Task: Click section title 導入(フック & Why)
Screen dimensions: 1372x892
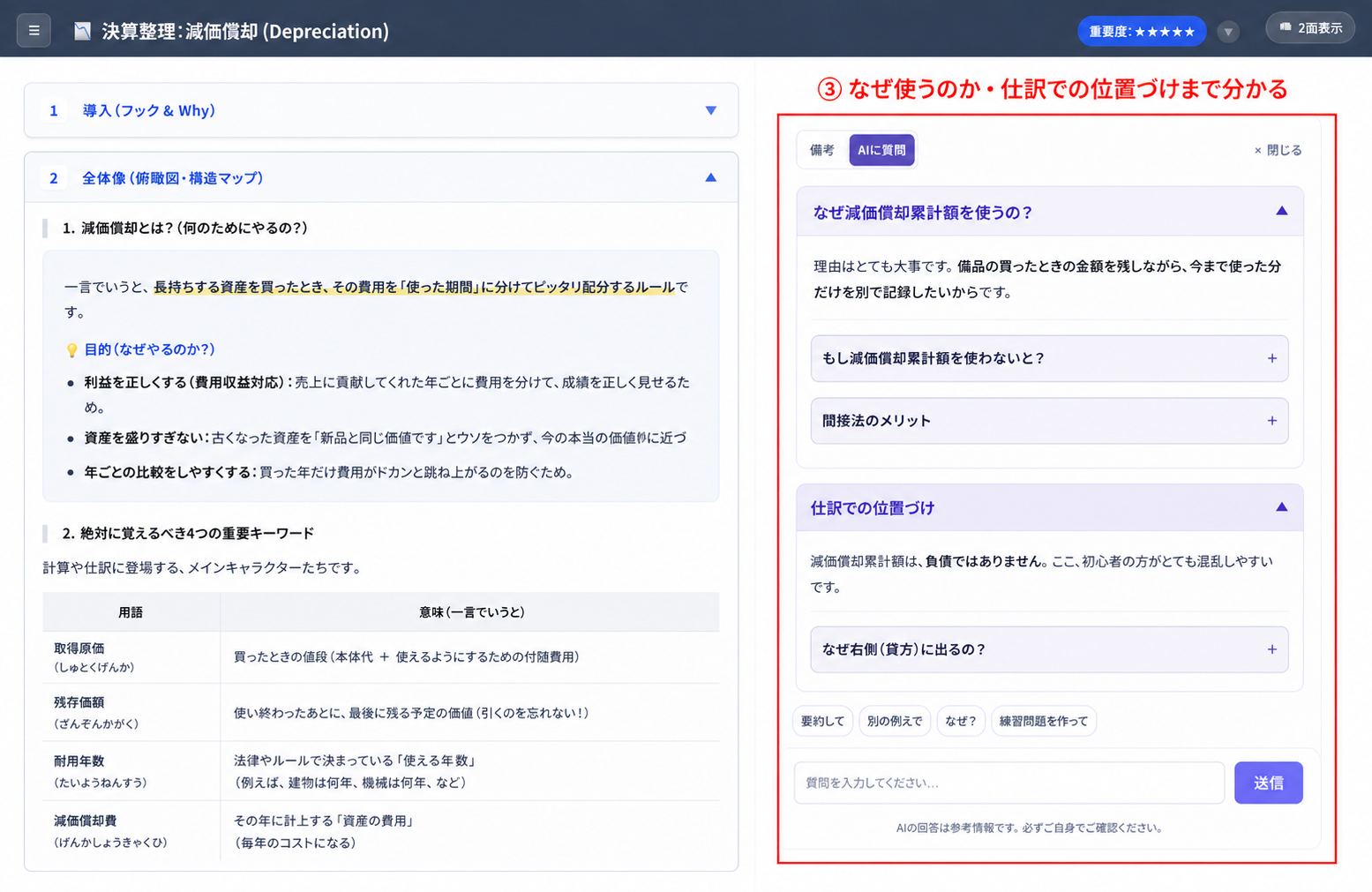Action: click(x=149, y=110)
